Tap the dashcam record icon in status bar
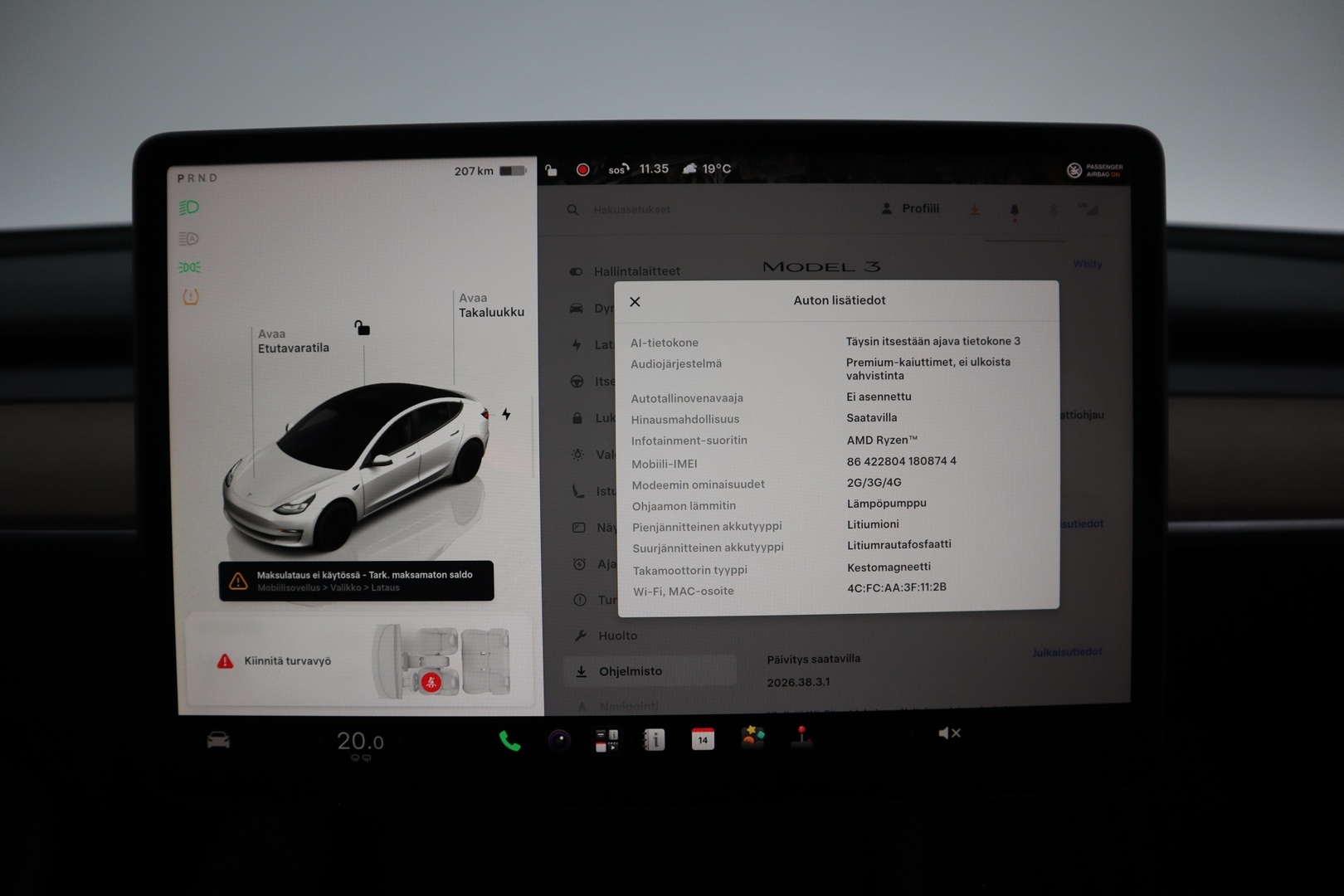 pos(583,170)
